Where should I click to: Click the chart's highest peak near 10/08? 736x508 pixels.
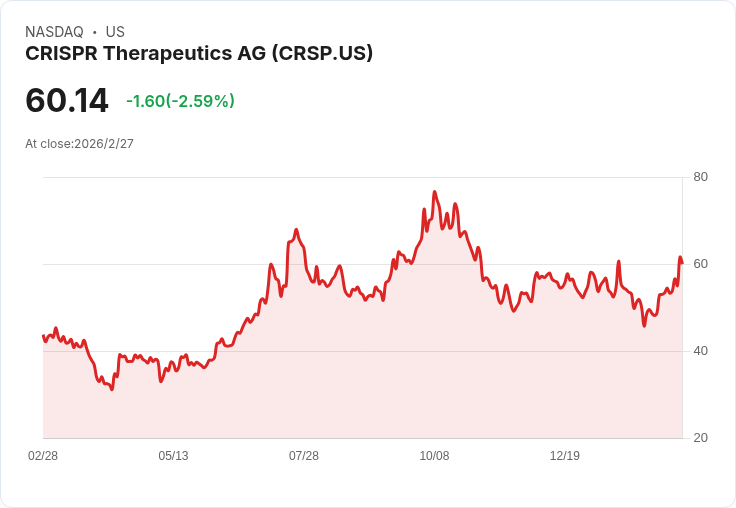(435, 192)
